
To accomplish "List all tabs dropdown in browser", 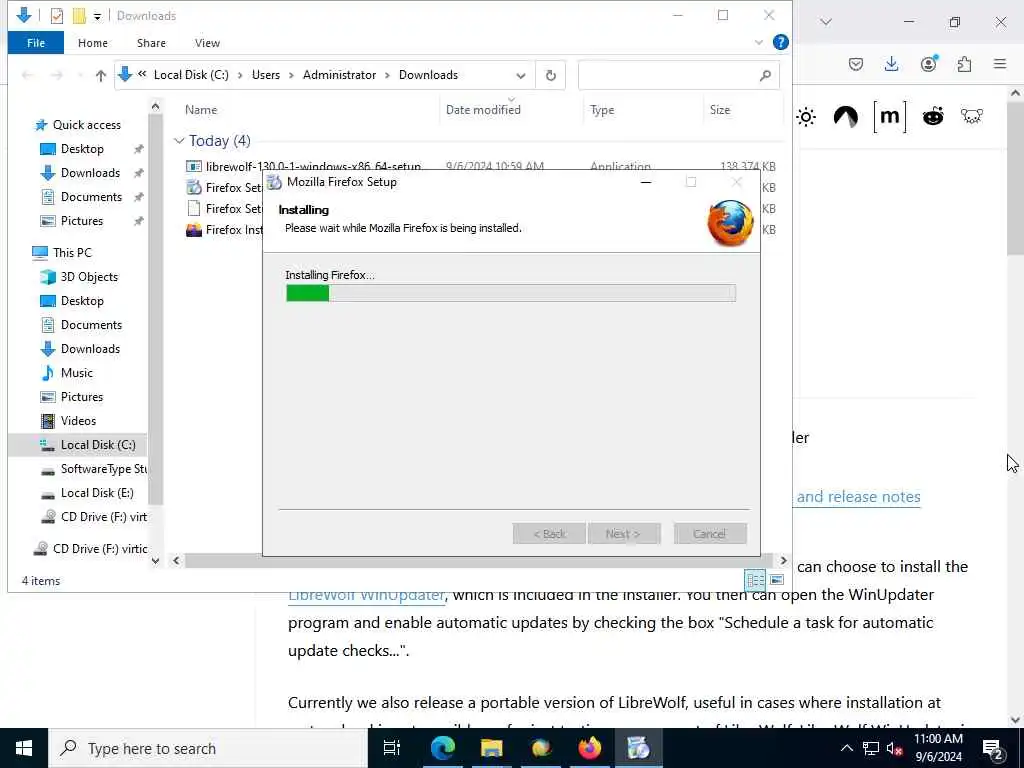I will click(826, 22).
